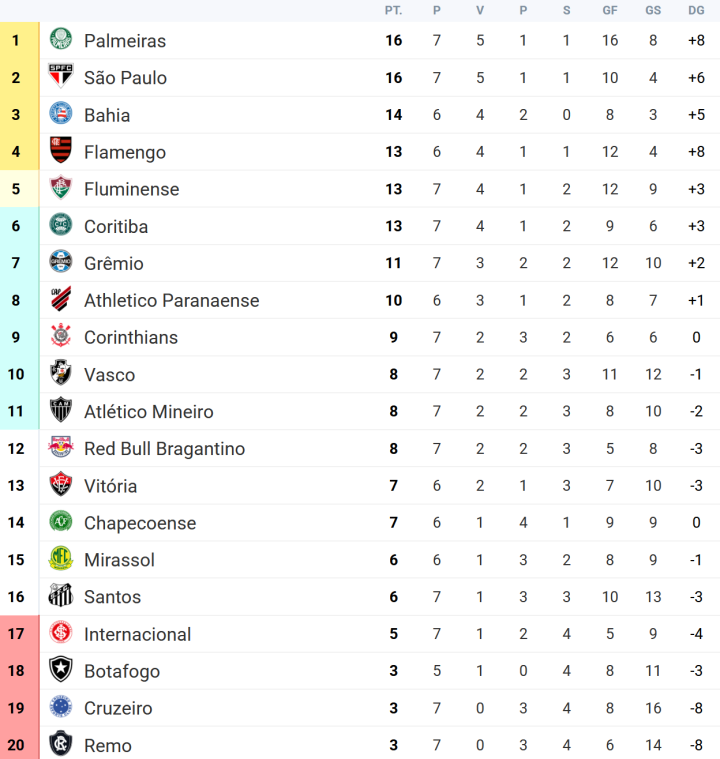Click the Flamengo club crest
720x759 pixels.
(x=61, y=151)
